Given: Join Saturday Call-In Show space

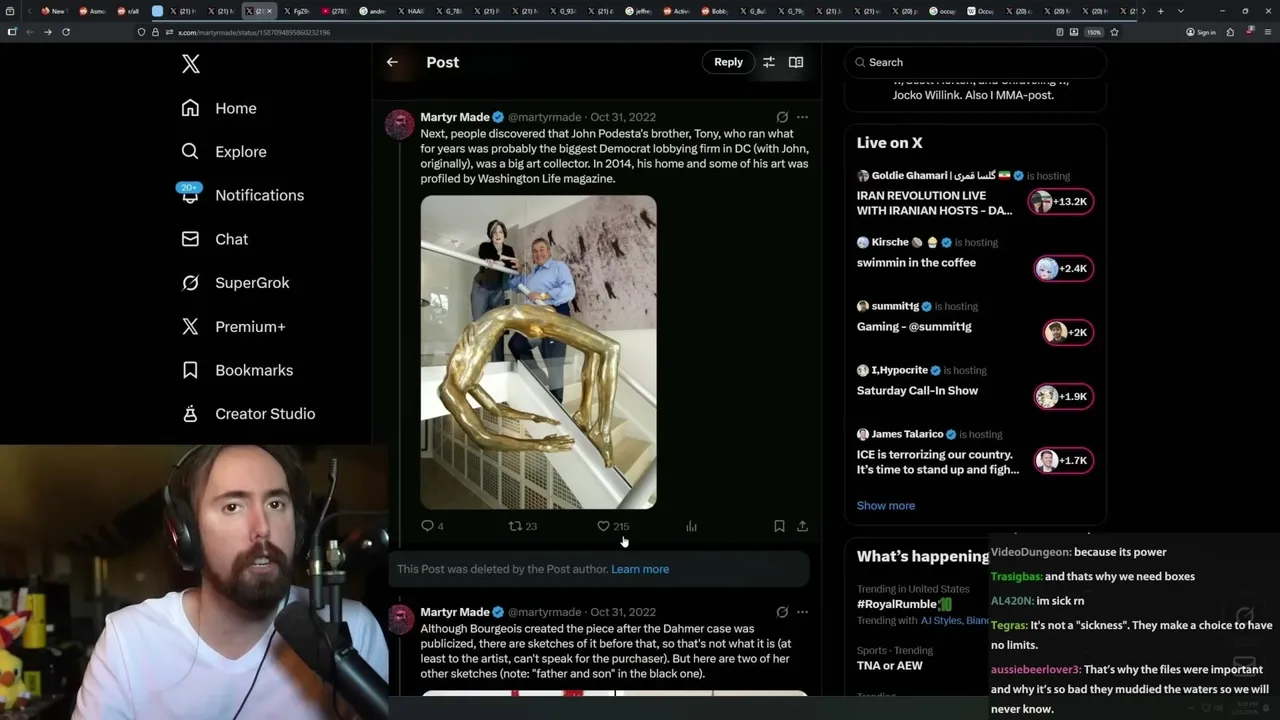Looking at the screenshot, I should pyautogui.click(x=917, y=391).
